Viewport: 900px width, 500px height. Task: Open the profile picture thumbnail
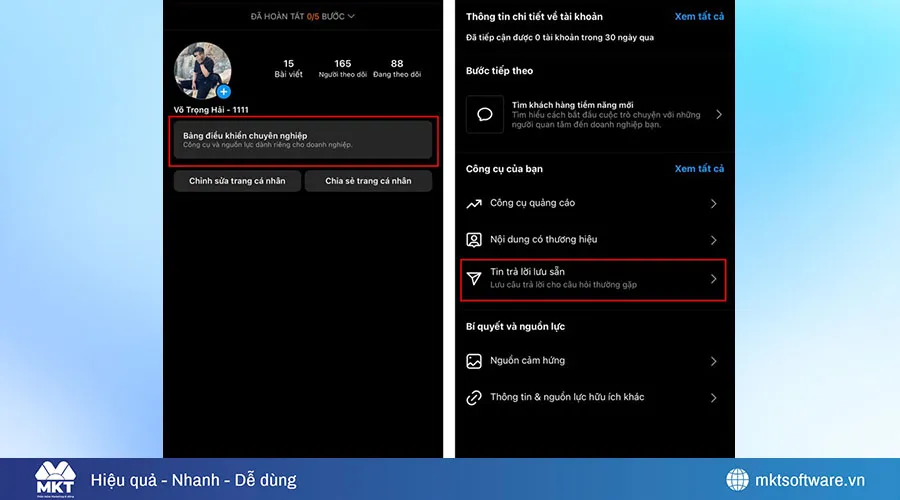[x=203, y=71]
